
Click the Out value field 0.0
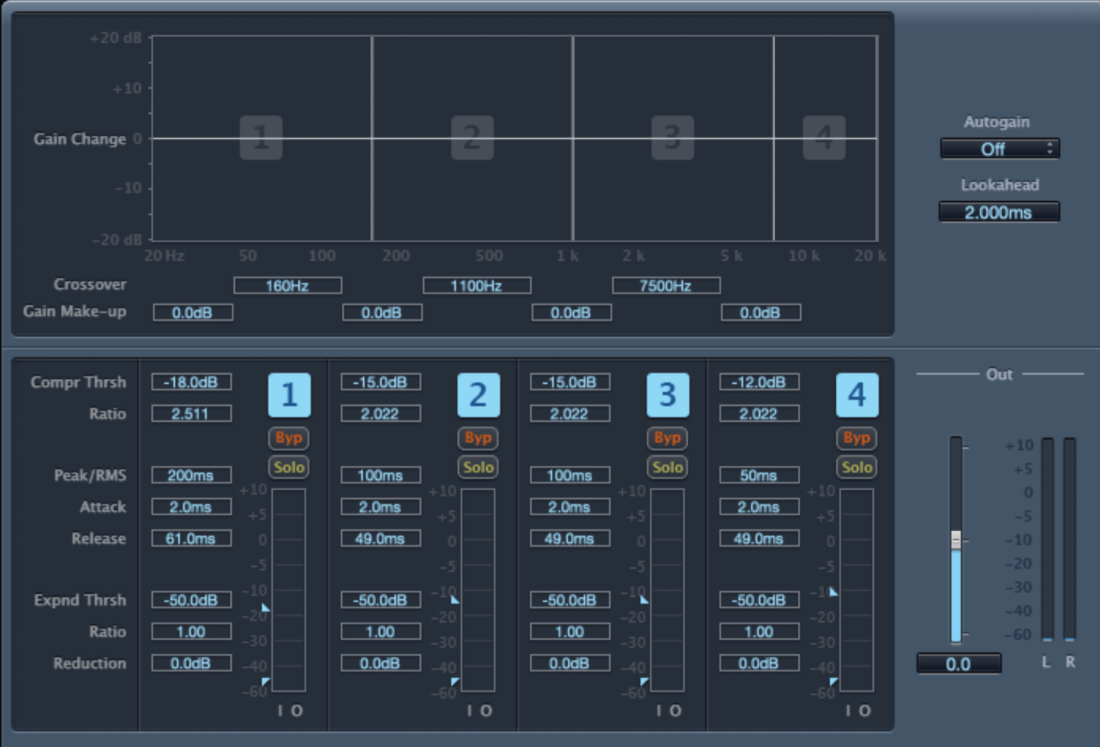pos(959,664)
